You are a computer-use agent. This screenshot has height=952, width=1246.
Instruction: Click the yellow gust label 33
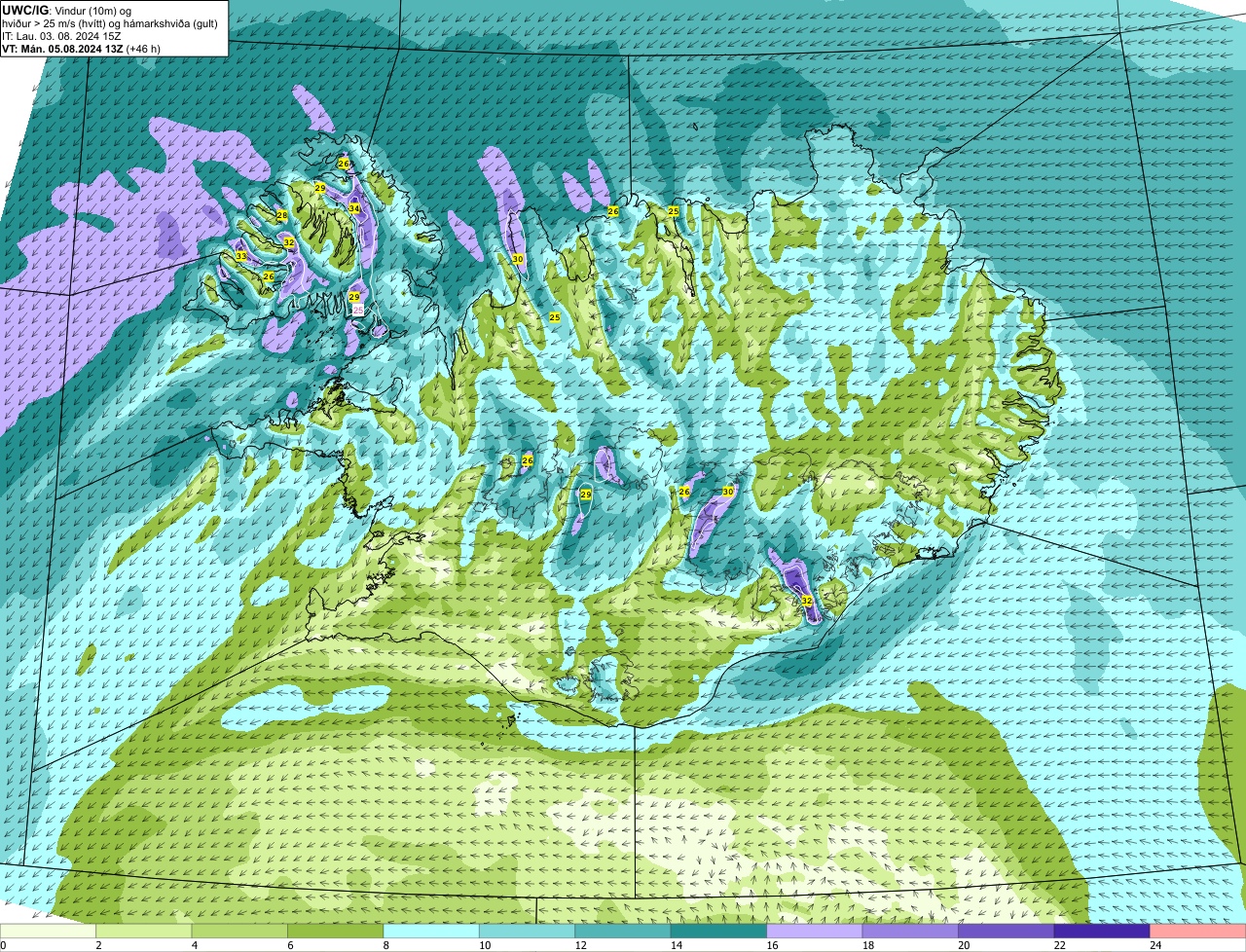[x=241, y=256]
